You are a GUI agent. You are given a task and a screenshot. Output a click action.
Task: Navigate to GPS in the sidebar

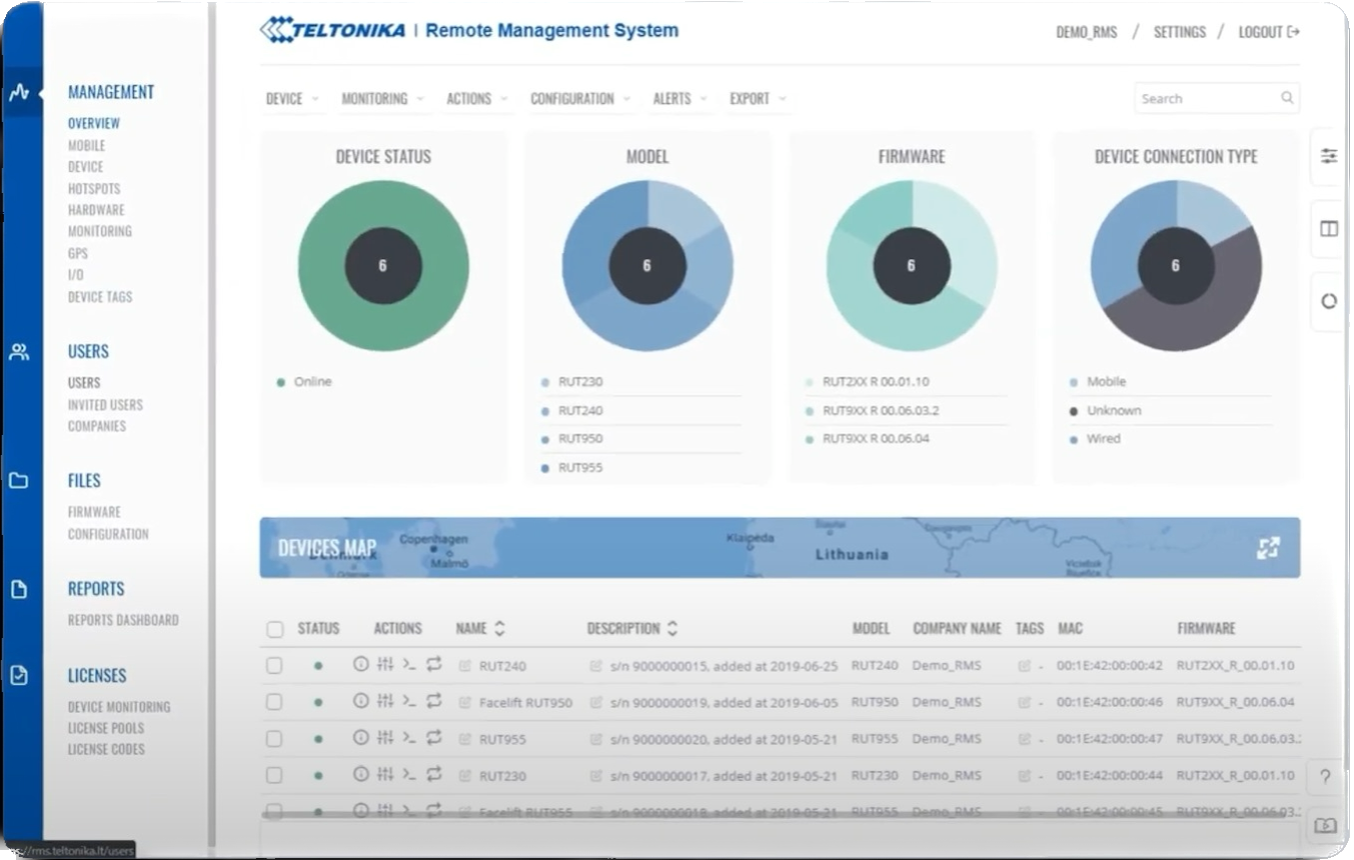[78, 254]
